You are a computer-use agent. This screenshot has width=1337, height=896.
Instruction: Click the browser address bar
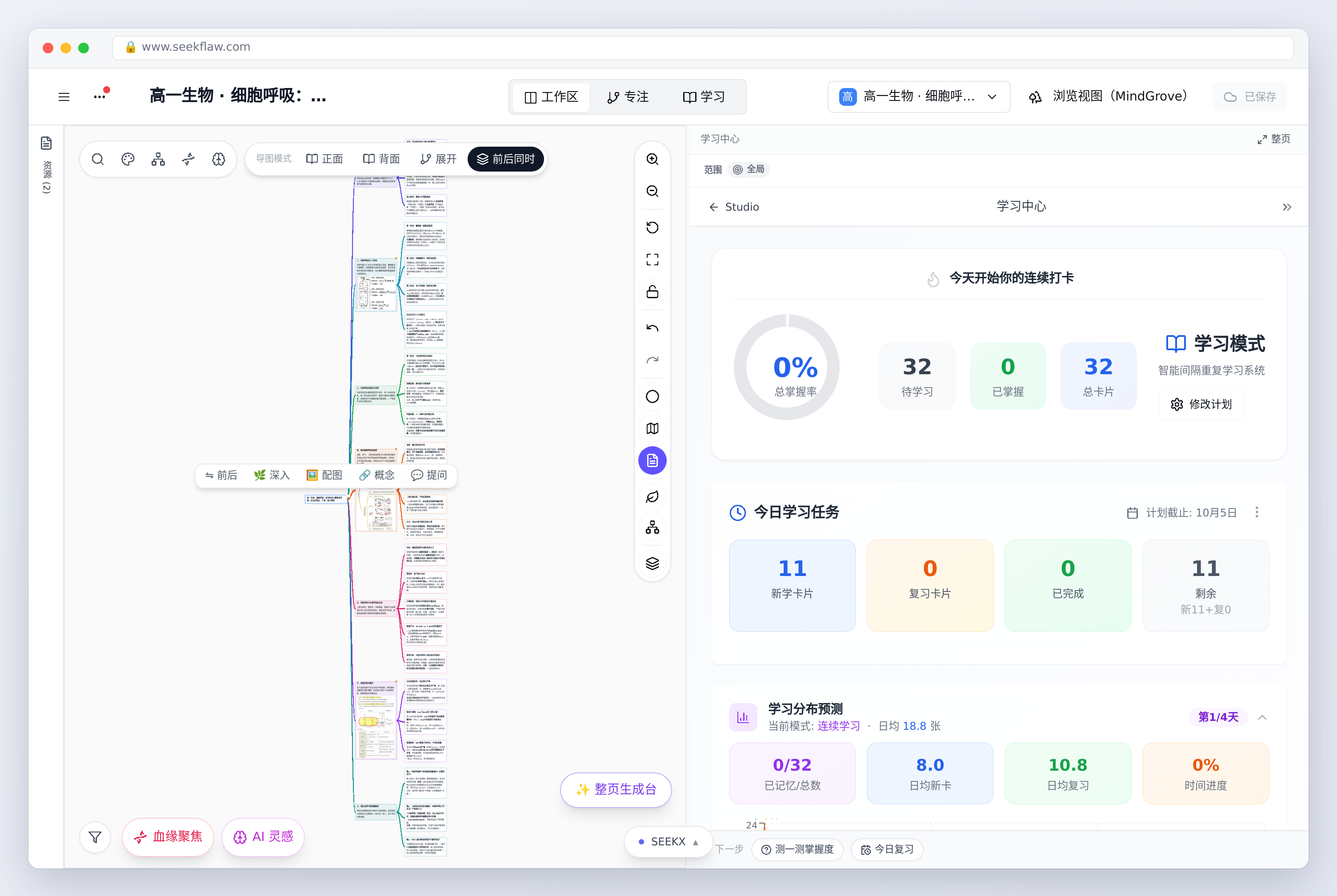(x=703, y=48)
